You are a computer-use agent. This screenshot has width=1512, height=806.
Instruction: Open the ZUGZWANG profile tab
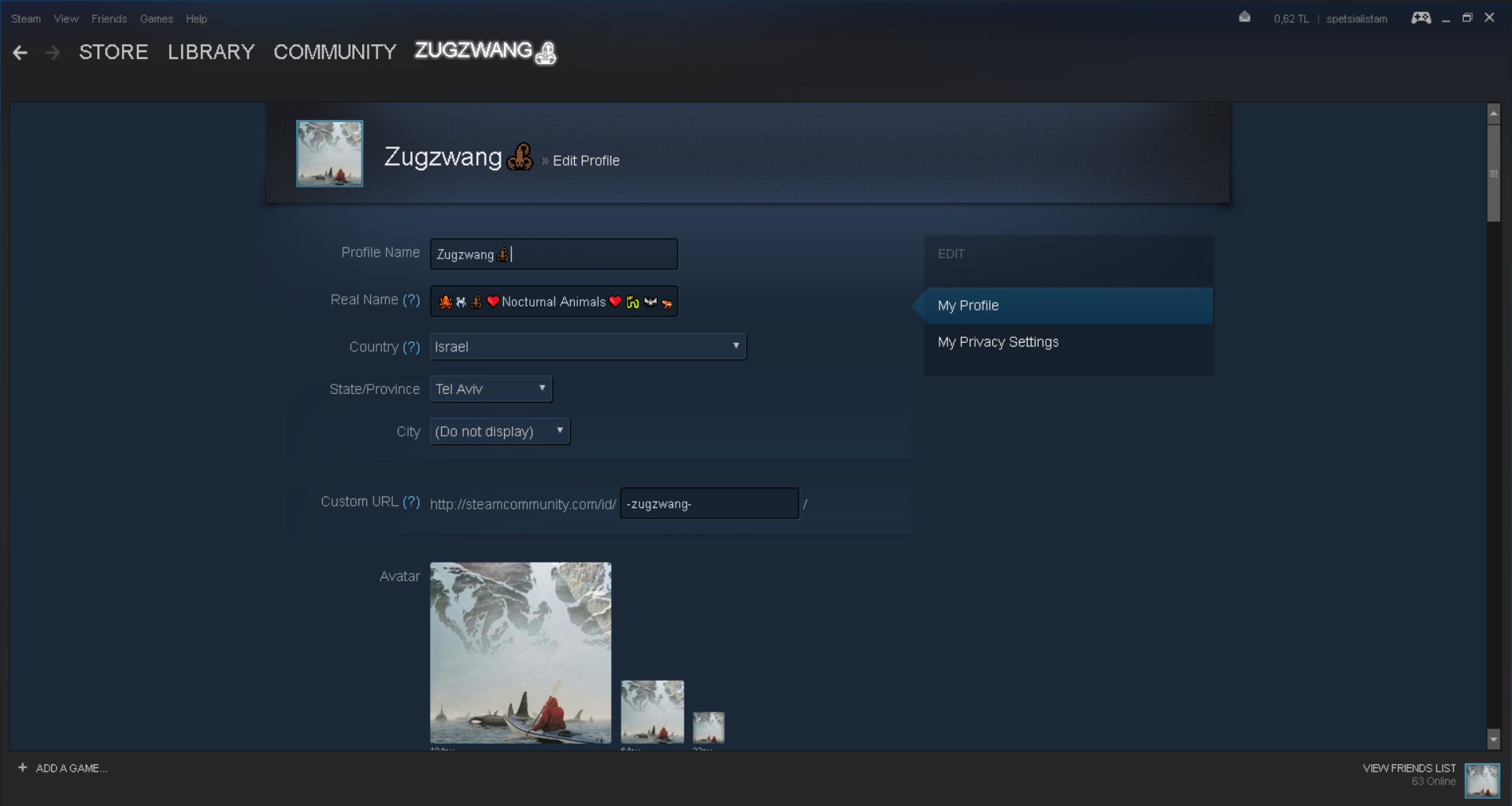485,51
